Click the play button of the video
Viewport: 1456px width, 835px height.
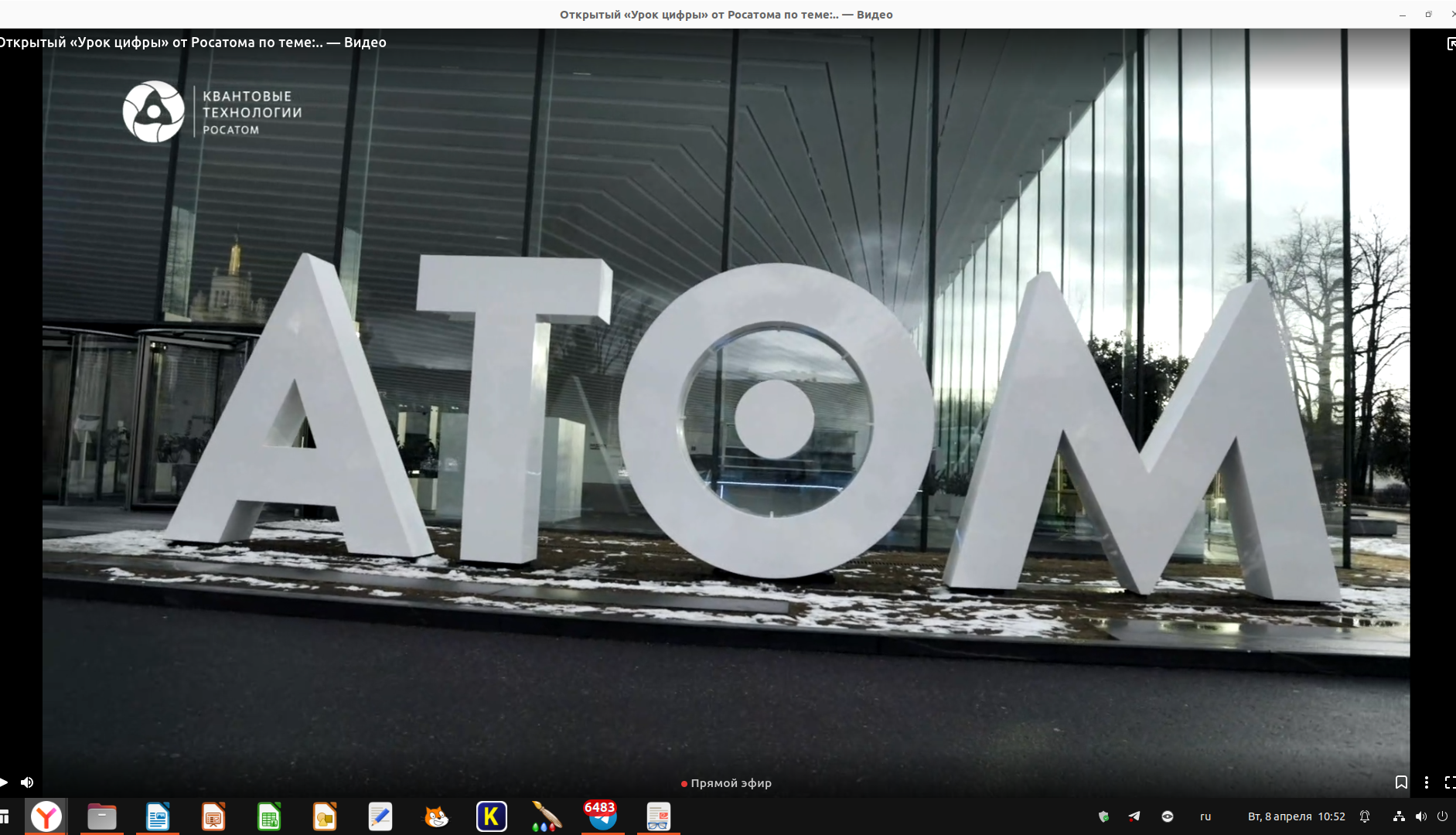pos(4,782)
